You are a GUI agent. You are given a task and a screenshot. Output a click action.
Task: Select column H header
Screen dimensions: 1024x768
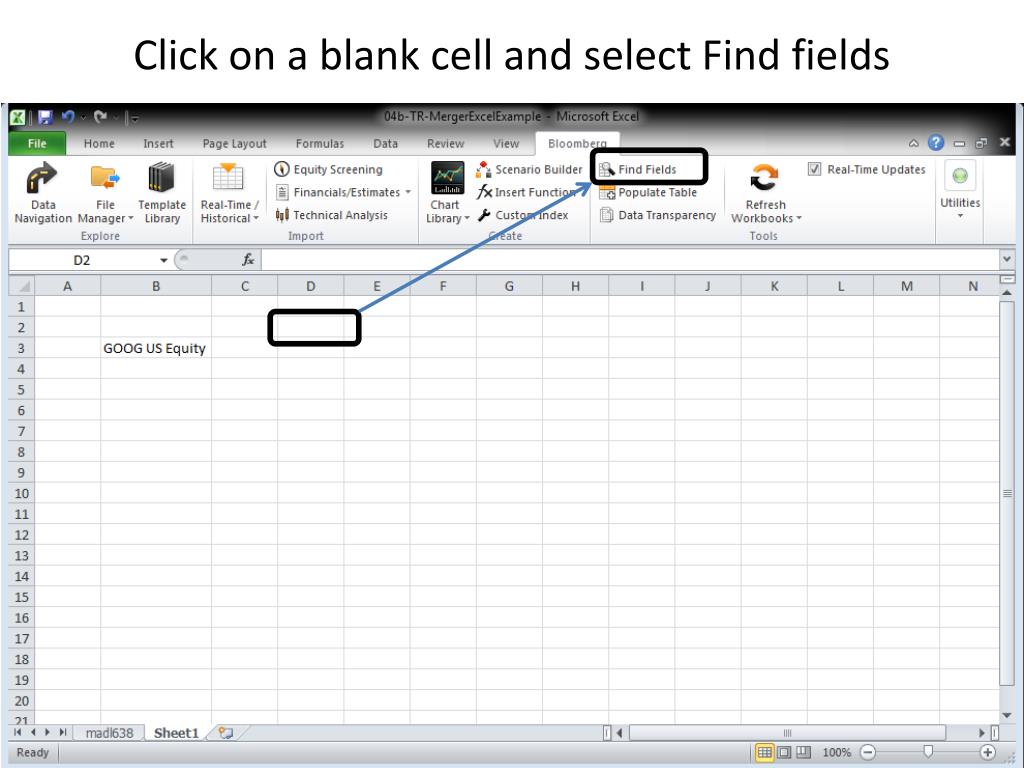pyautogui.click(x=575, y=286)
